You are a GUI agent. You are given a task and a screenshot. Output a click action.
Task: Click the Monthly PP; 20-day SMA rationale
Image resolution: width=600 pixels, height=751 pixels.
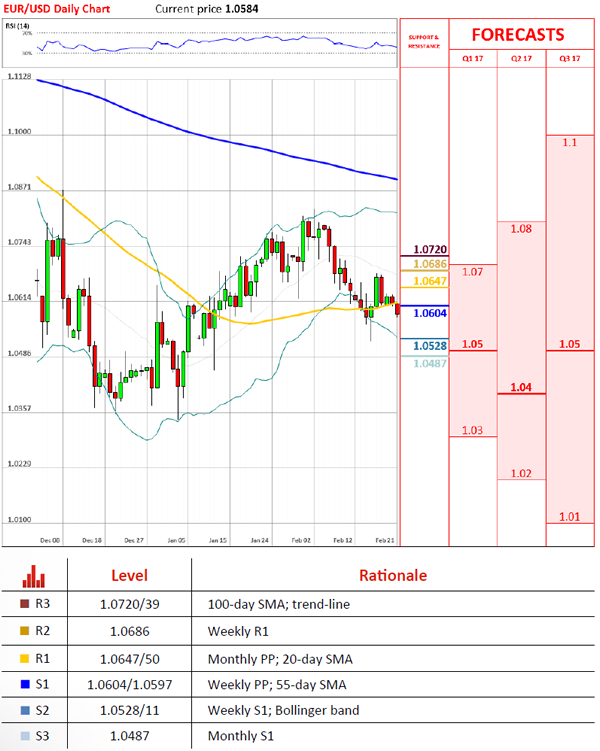[x=280, y=660]
